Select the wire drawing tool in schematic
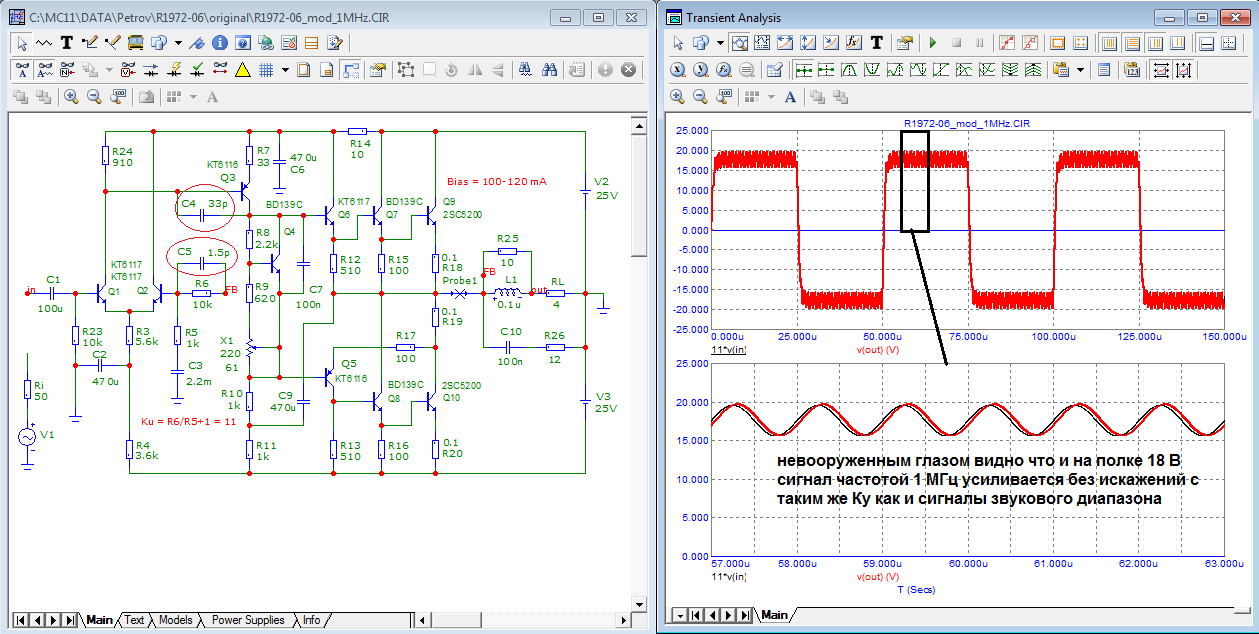This screenshot has height=634, width=1259. coord(89,43)
